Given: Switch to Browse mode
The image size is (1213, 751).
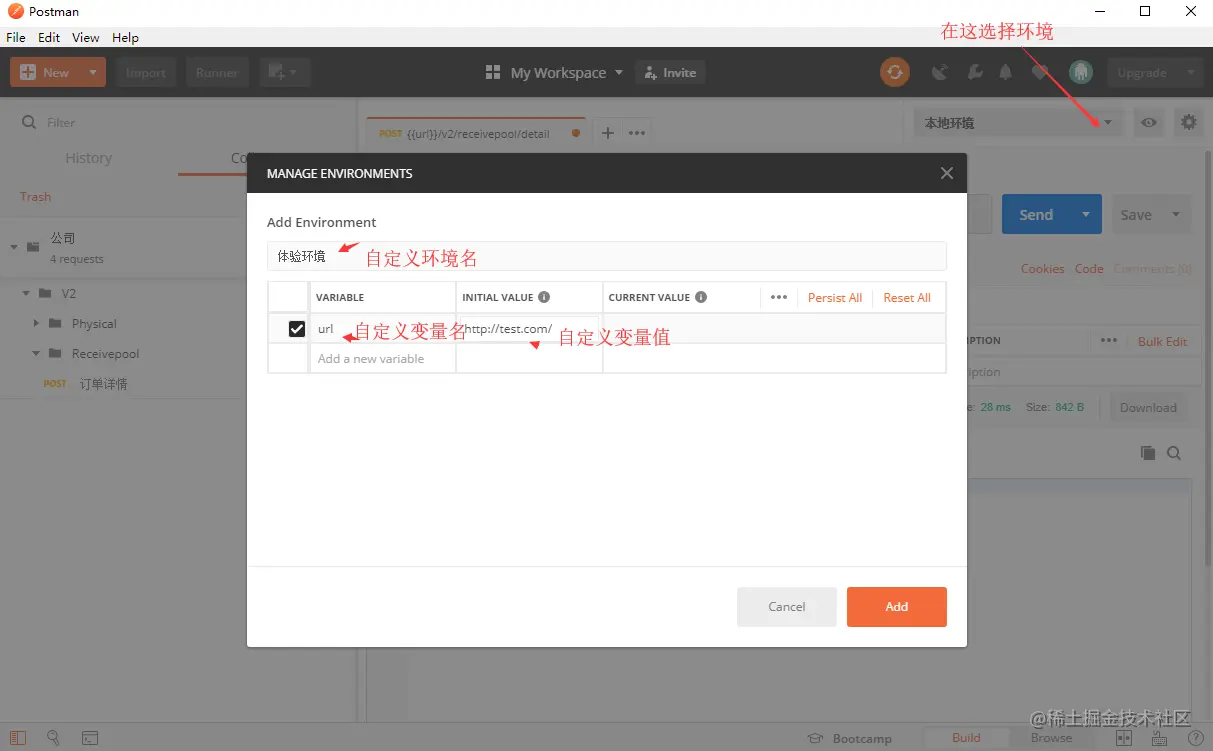Looking at the screenshot, I should [1051, 738].
